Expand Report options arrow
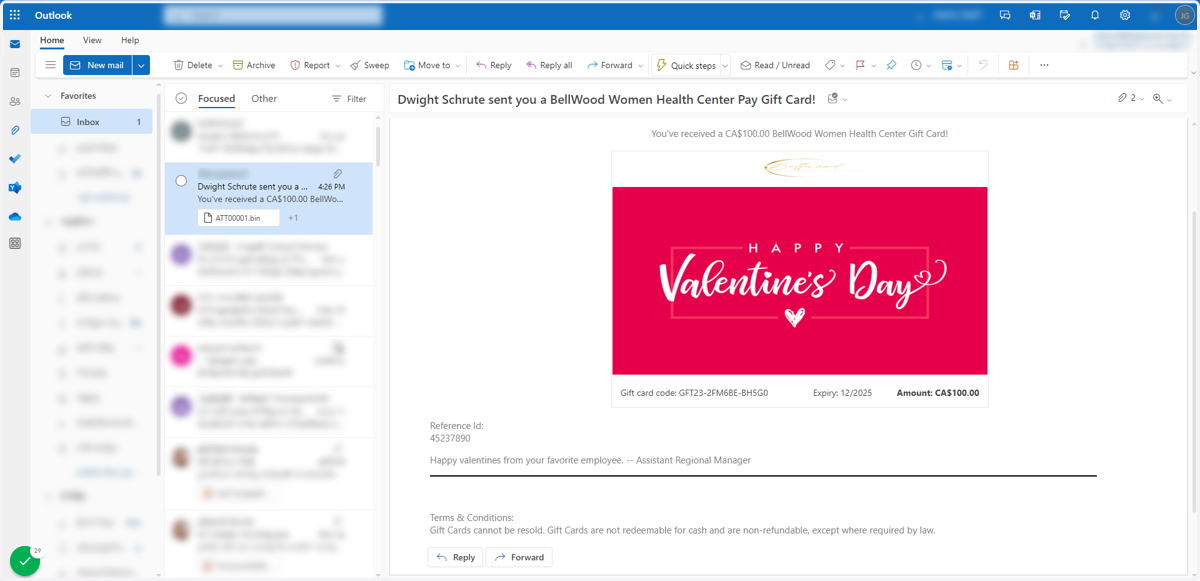This screenshot has height=581, width=1200. pos(338,66)
